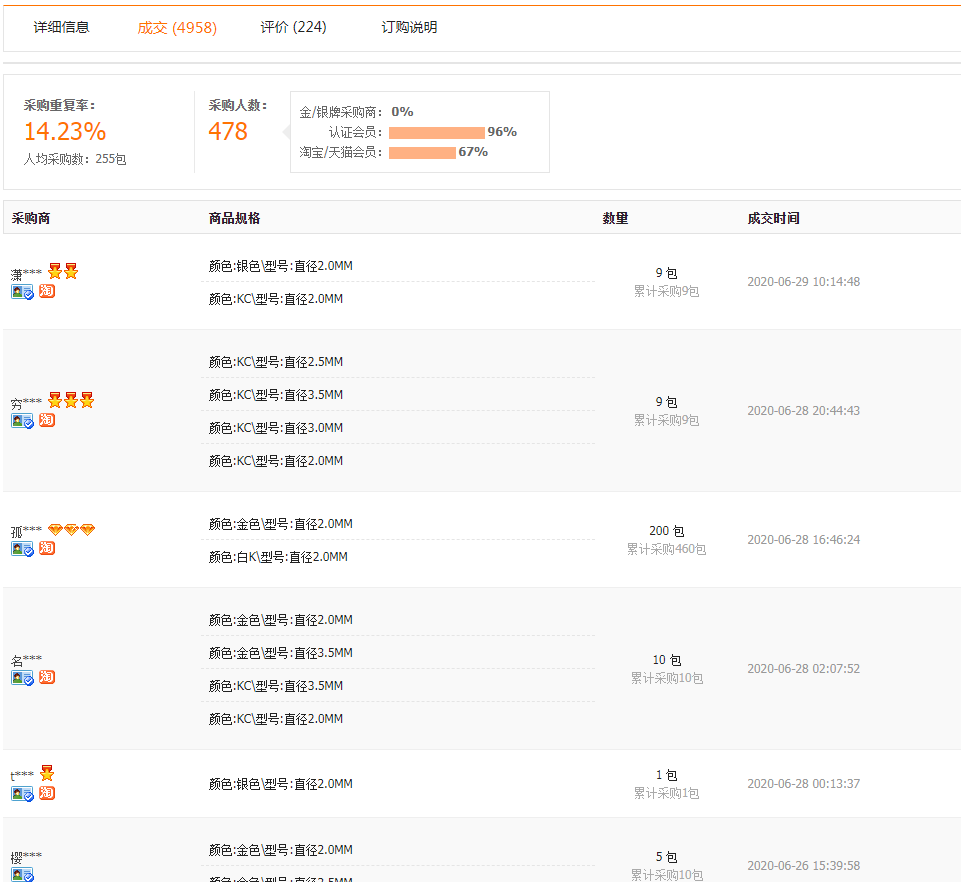Switch to the 详细信息 tab
The height and width of the screenshot is (882, 961).
click(x=62, y=27)
